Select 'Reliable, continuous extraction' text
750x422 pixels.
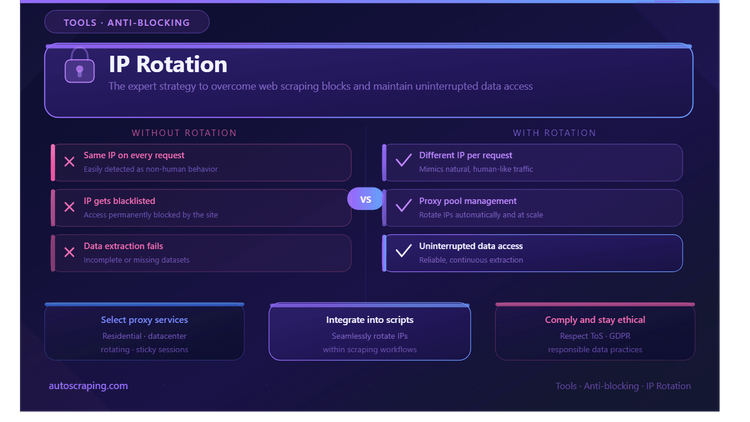click(x=471, y=260)
